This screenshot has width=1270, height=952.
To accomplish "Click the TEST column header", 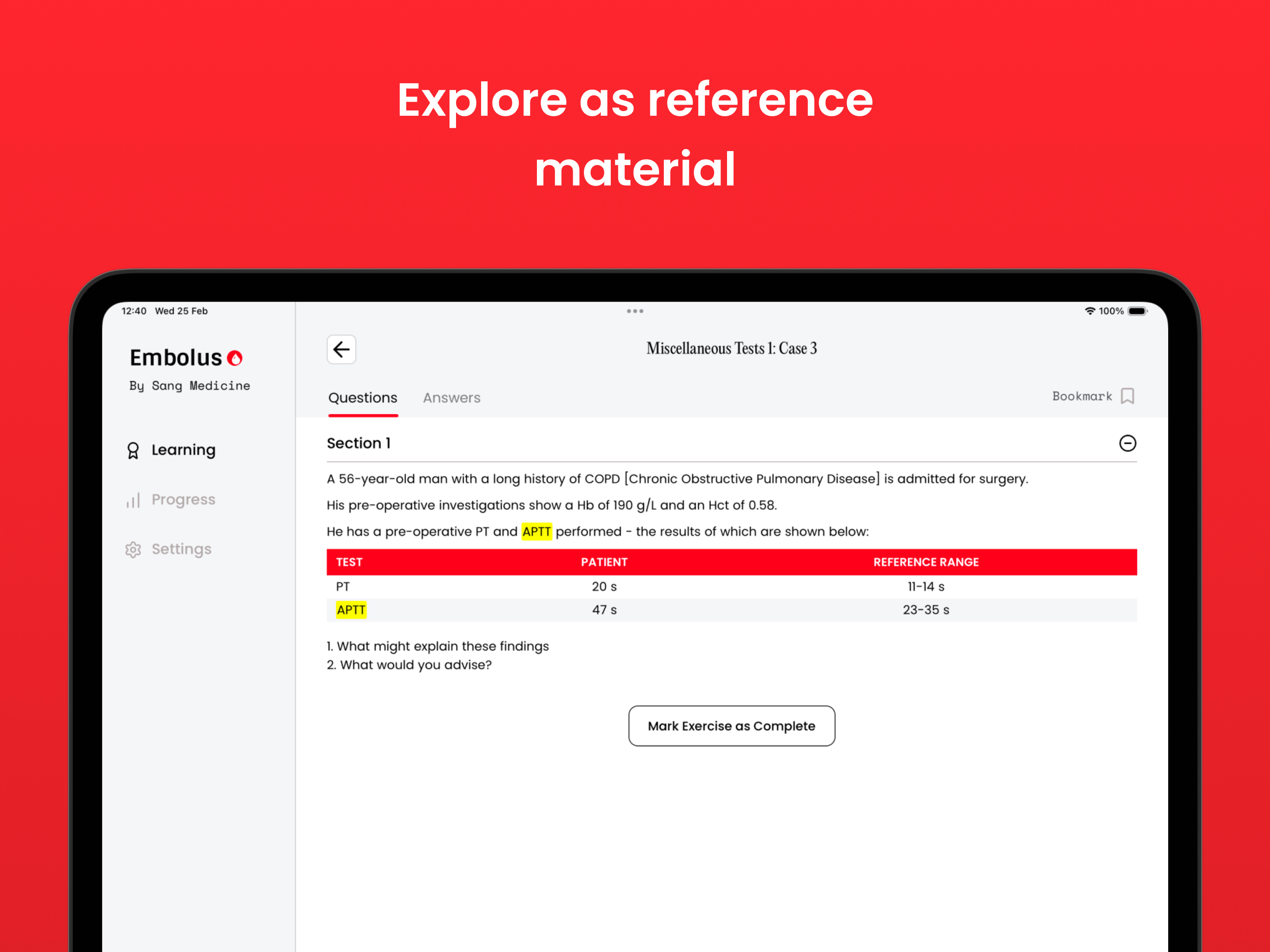I will pyautogui.click(x=349, y=562).
